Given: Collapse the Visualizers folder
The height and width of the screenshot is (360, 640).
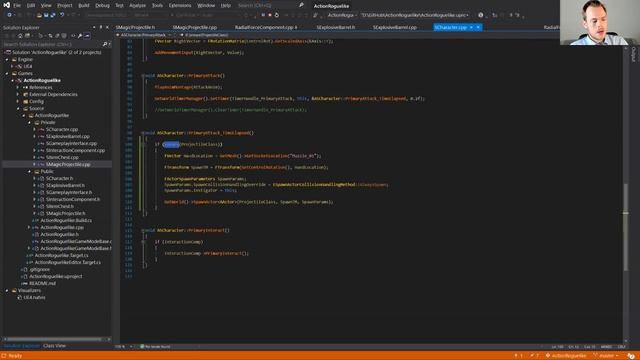Looking at the screenshot, I should click(x=7, y=291).
